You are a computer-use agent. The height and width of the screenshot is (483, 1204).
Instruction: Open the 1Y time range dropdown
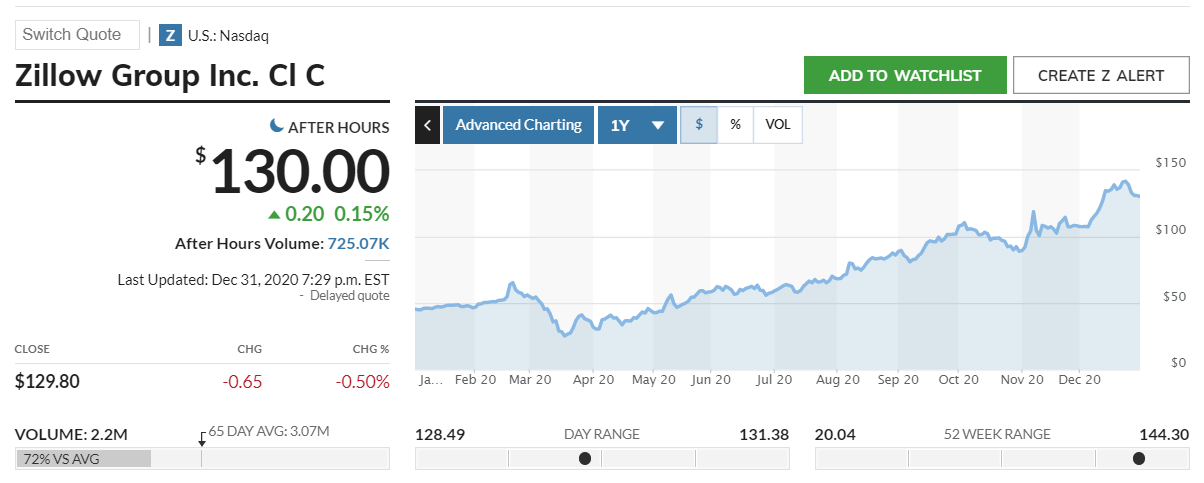click(x=637, y=125)
